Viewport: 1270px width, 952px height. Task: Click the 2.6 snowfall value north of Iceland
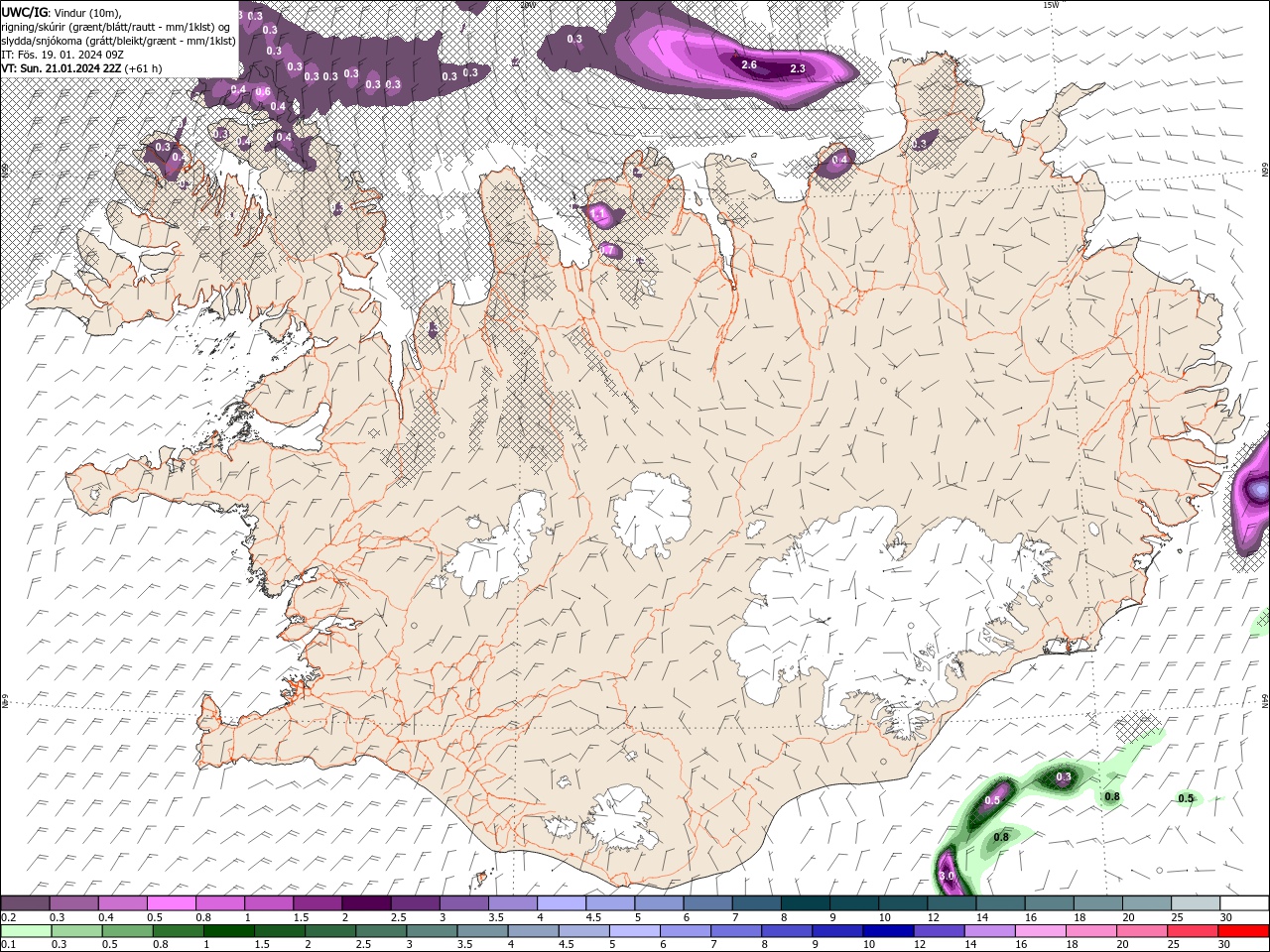click(749, 64)
